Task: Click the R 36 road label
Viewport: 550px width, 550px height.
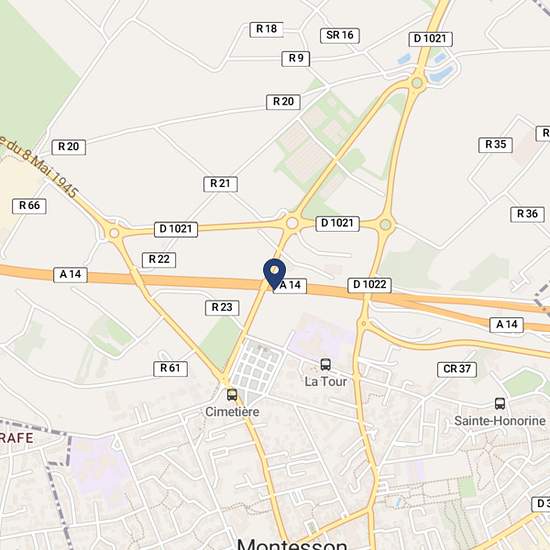Action: (x=528, y=214)
